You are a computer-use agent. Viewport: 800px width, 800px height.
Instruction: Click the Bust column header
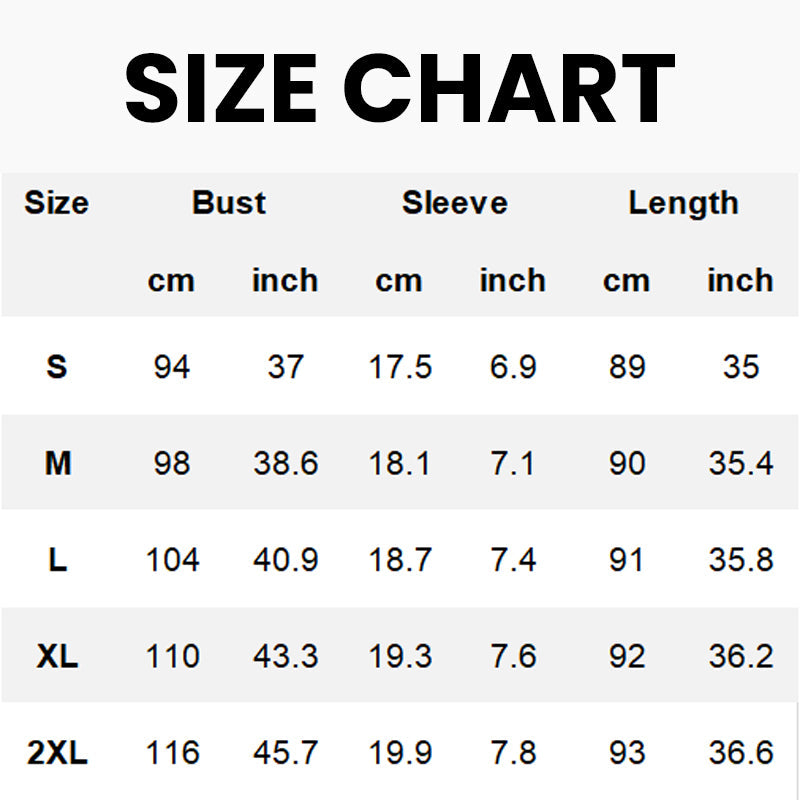pos(229,203)
